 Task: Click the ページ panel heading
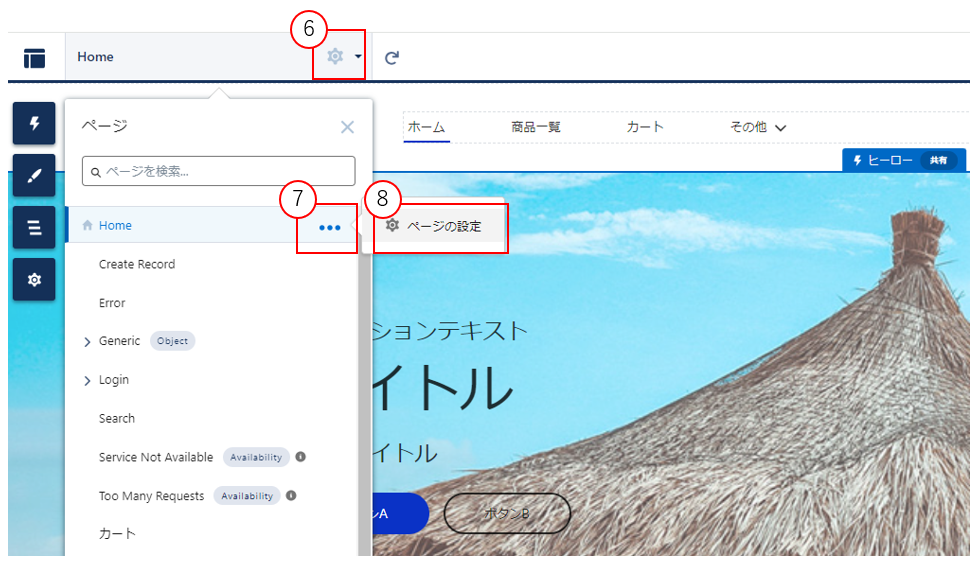click(105, 125)
